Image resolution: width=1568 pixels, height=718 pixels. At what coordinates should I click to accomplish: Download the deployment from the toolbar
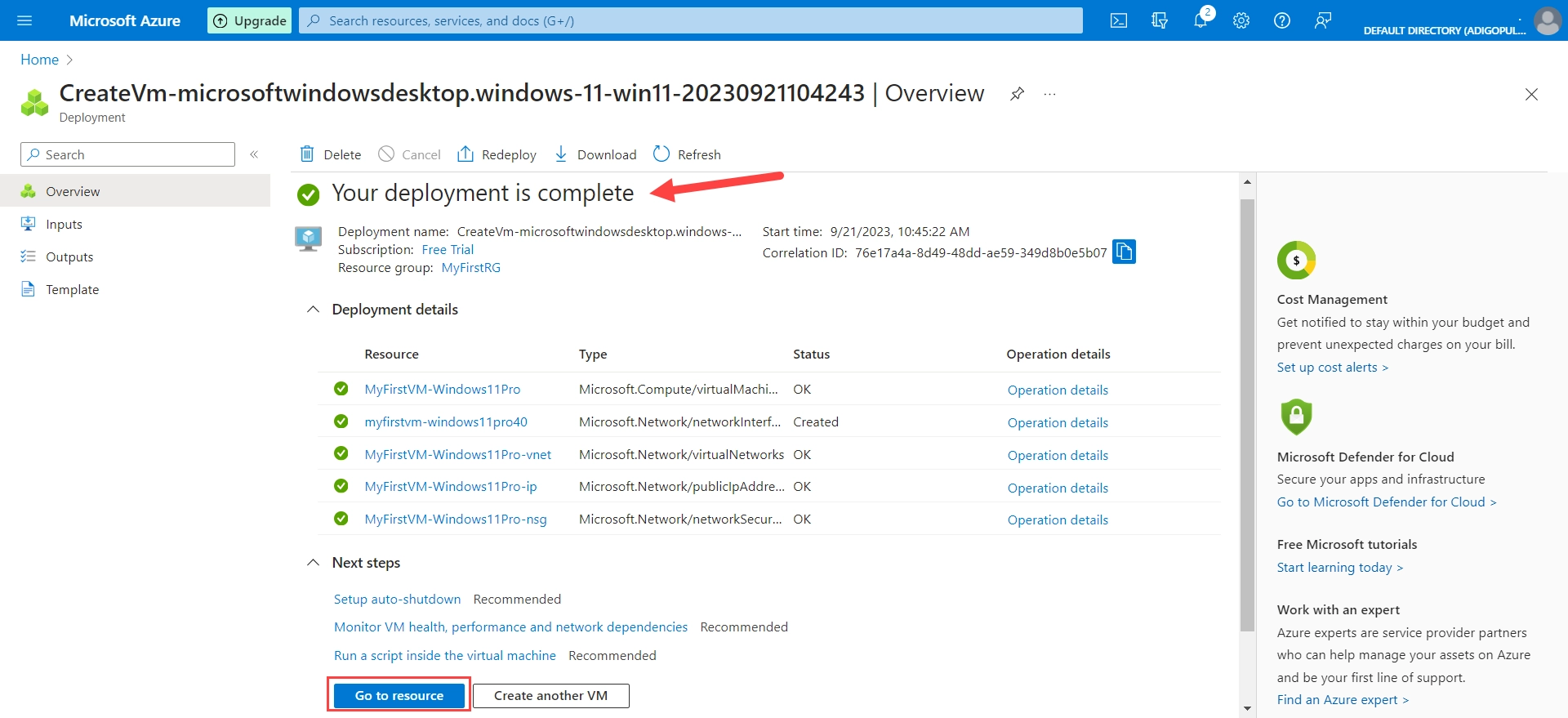pyautogui.click(x=595, y=154)
